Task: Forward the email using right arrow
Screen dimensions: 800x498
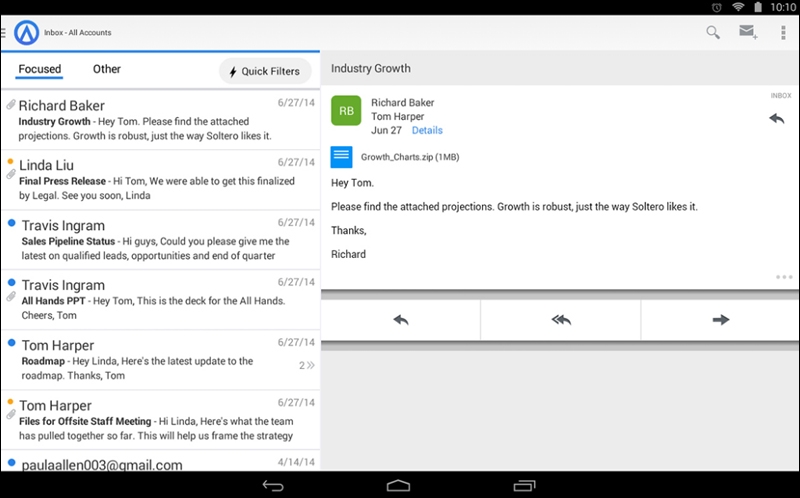Action: [720, 320]
